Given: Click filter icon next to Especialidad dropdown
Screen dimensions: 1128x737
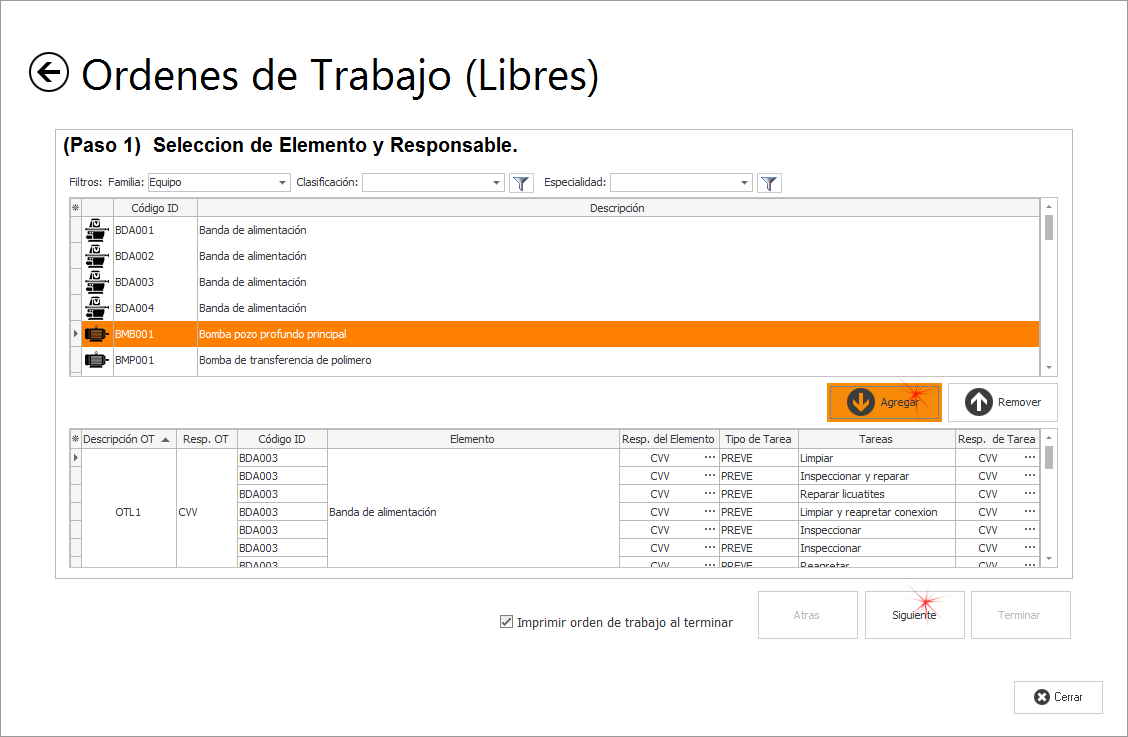Looking at the screenshot, I should point(769,183).
